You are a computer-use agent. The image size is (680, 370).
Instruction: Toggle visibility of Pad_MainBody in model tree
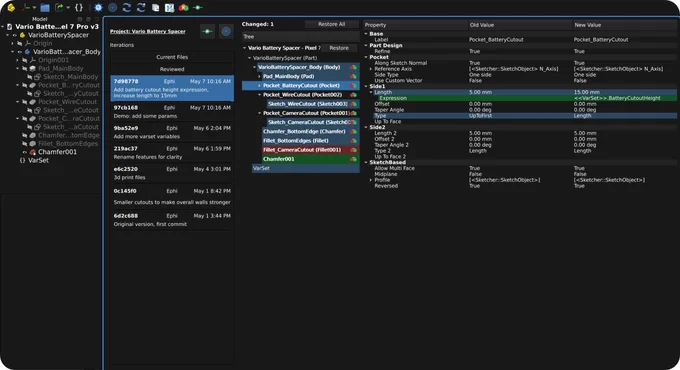coord(25,69)
